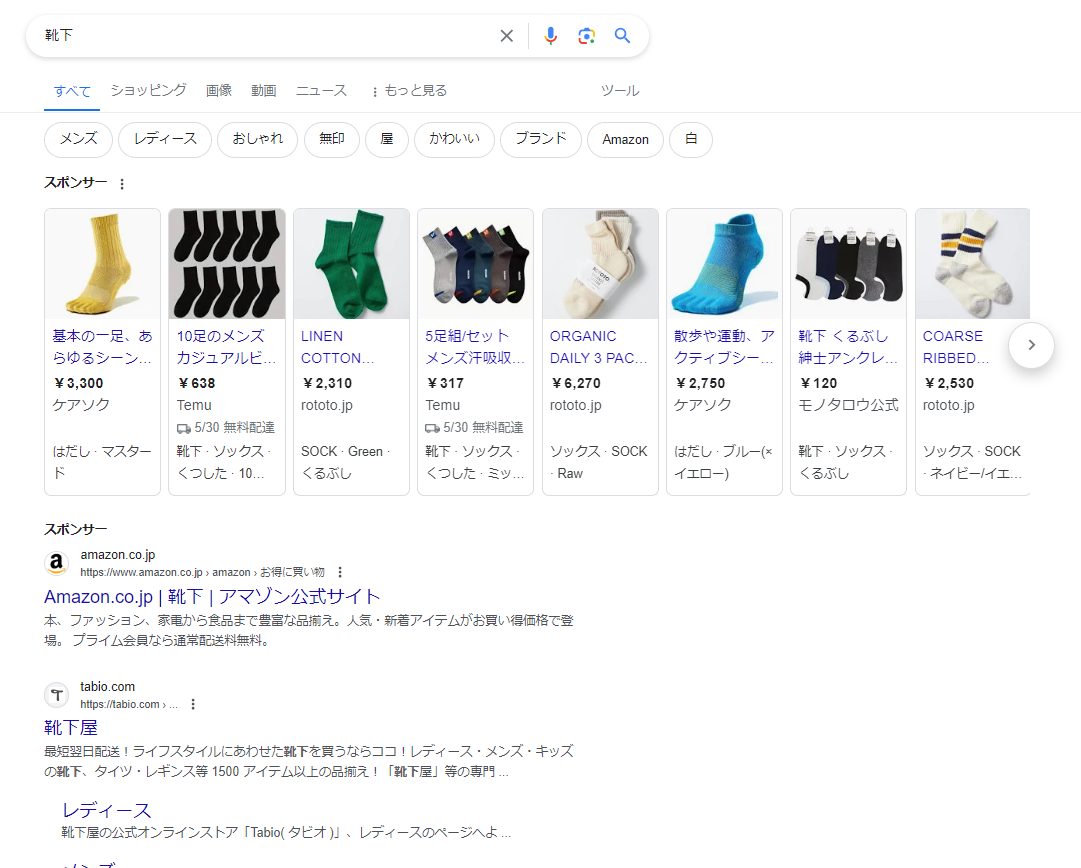Open the three-dot menu beside the tabio.com URL
The width and height of the screenshot is (1081, 868).
tap(193, 704)
